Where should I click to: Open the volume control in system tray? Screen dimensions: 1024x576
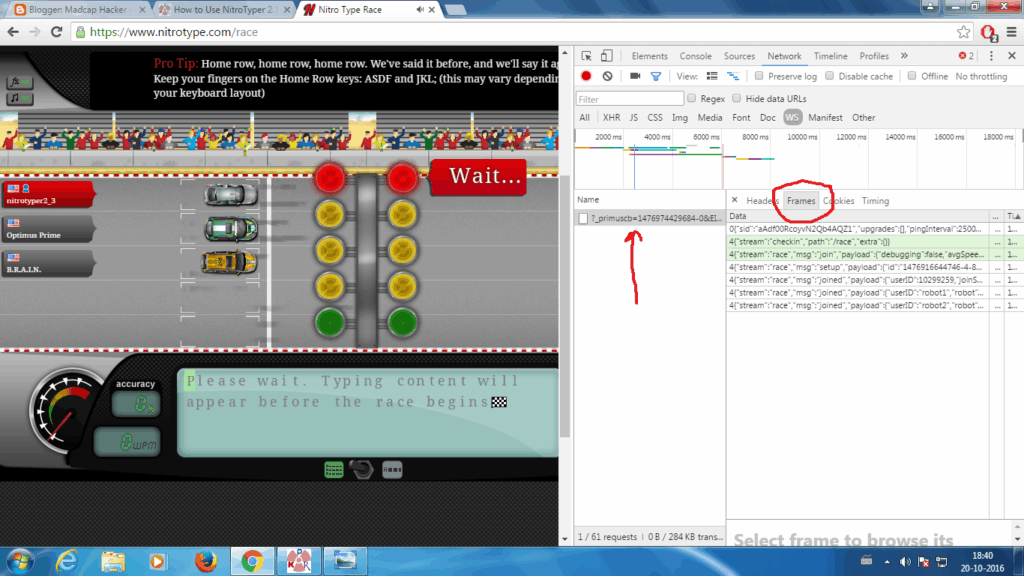[x=905, y=562]
